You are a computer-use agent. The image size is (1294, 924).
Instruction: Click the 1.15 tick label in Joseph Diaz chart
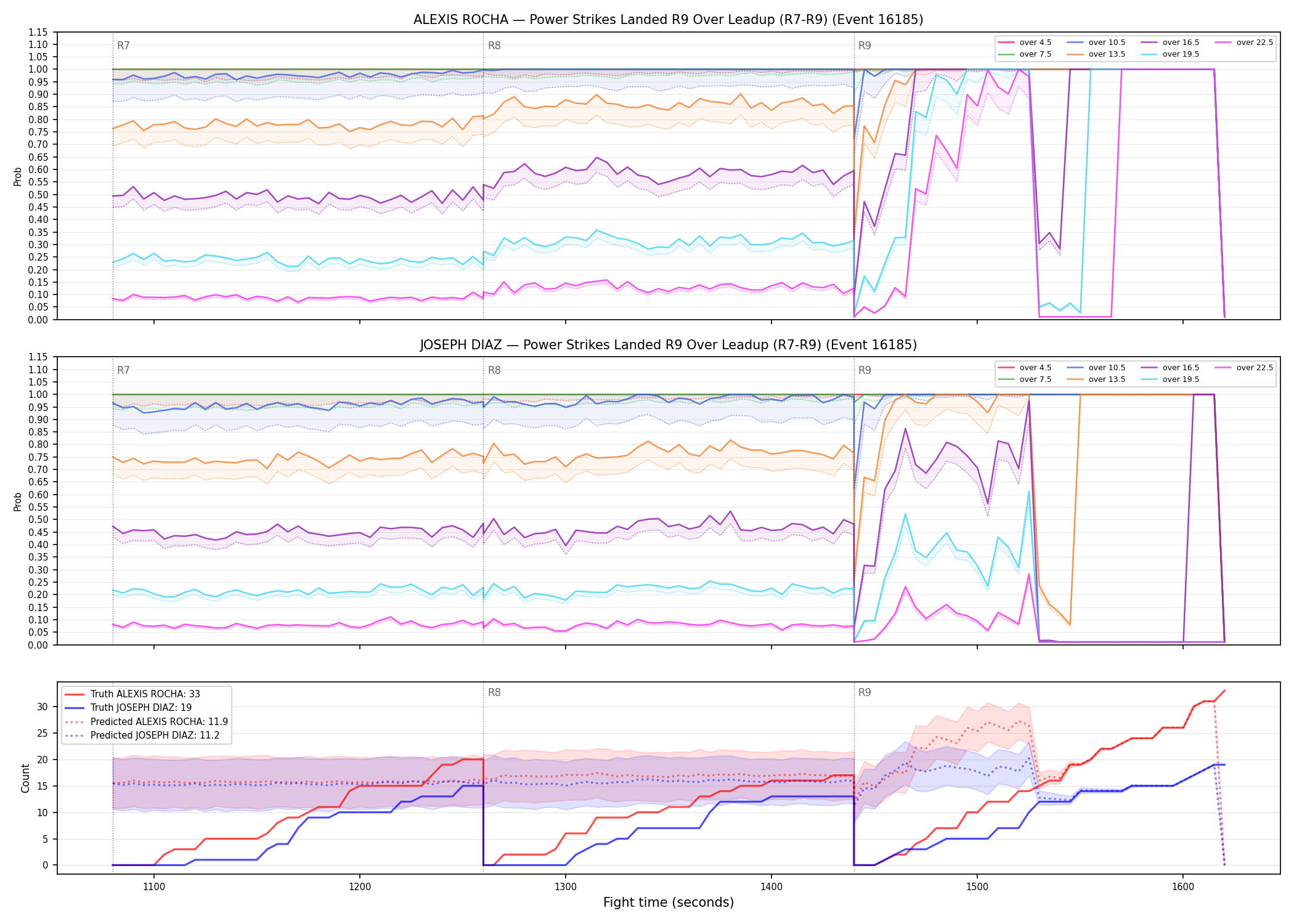[38, 357]
